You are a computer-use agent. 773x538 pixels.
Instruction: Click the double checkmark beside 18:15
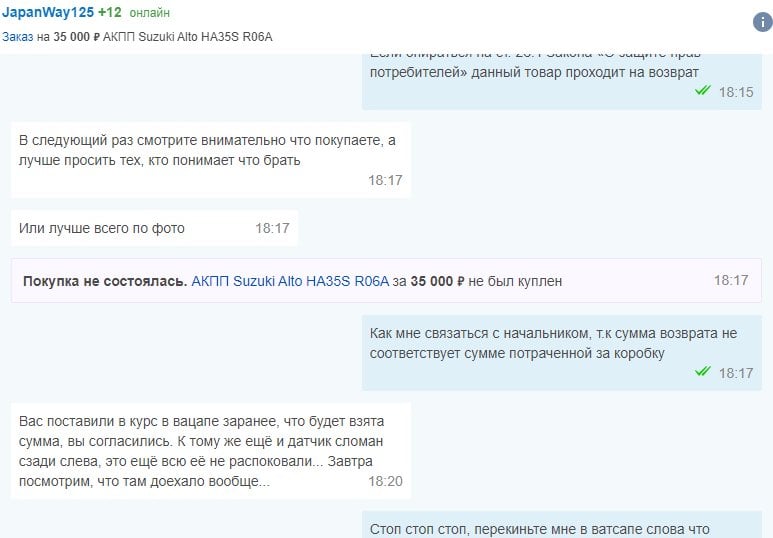pos(703,90)
